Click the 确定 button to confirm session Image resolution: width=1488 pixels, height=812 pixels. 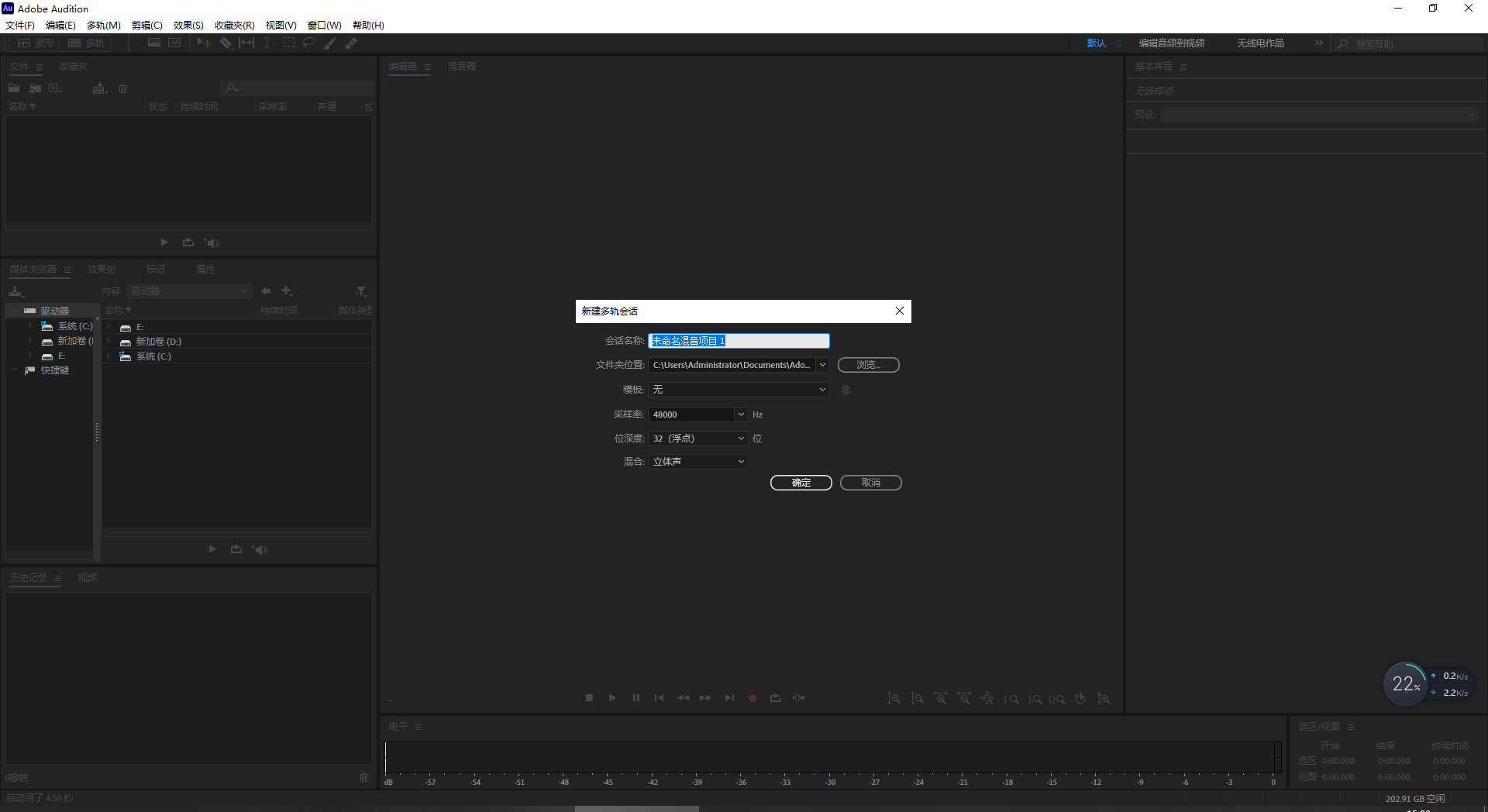point(801,482)
